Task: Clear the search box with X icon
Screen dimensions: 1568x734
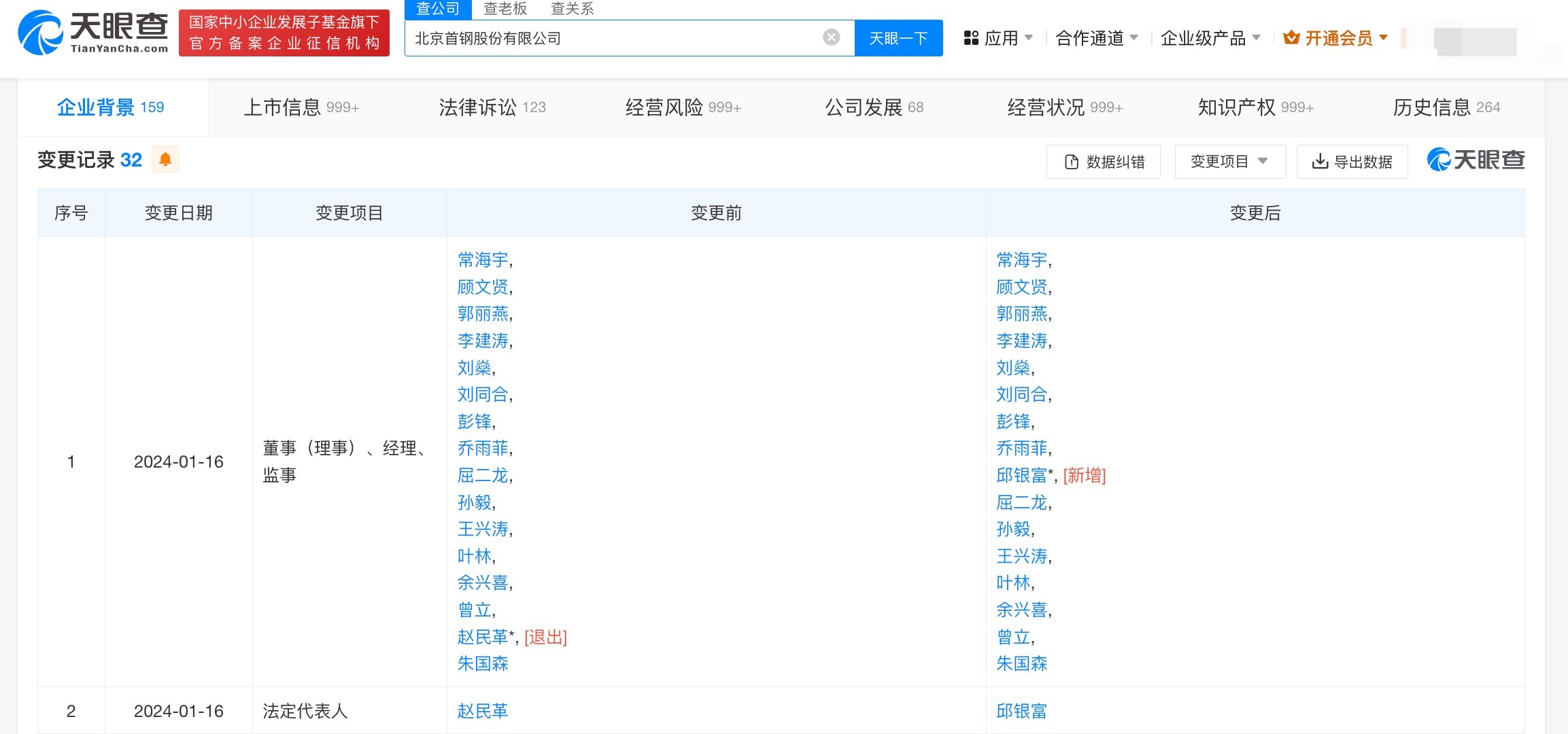Action: [831, 37]
